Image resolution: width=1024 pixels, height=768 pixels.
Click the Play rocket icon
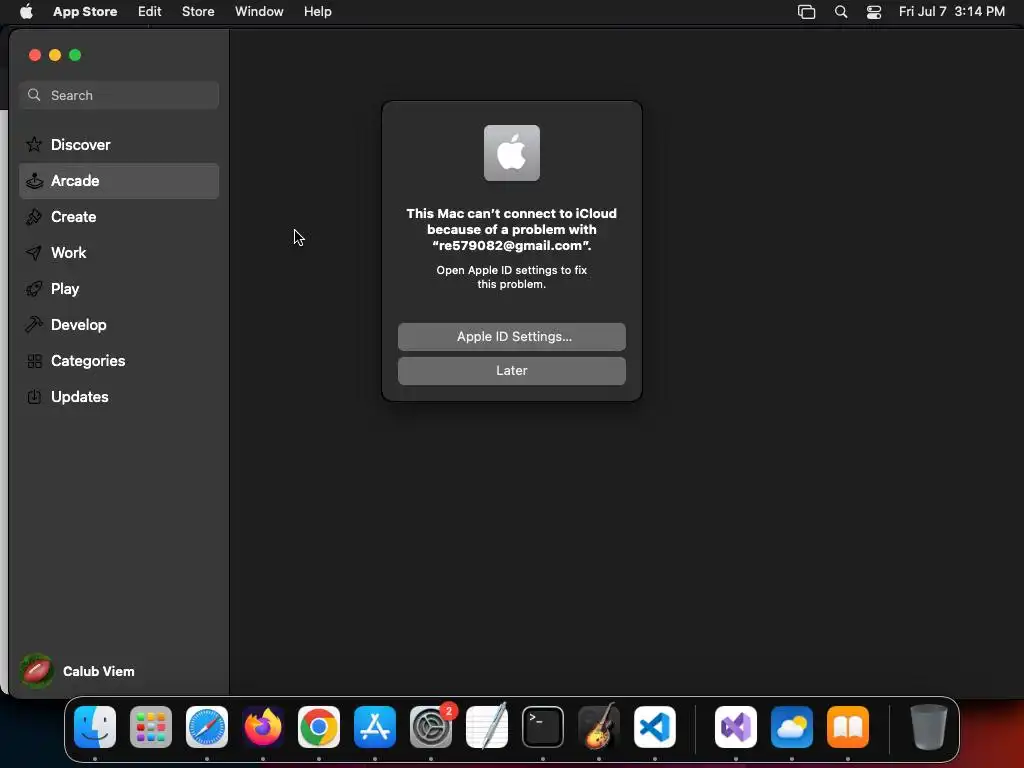(34, 289)
